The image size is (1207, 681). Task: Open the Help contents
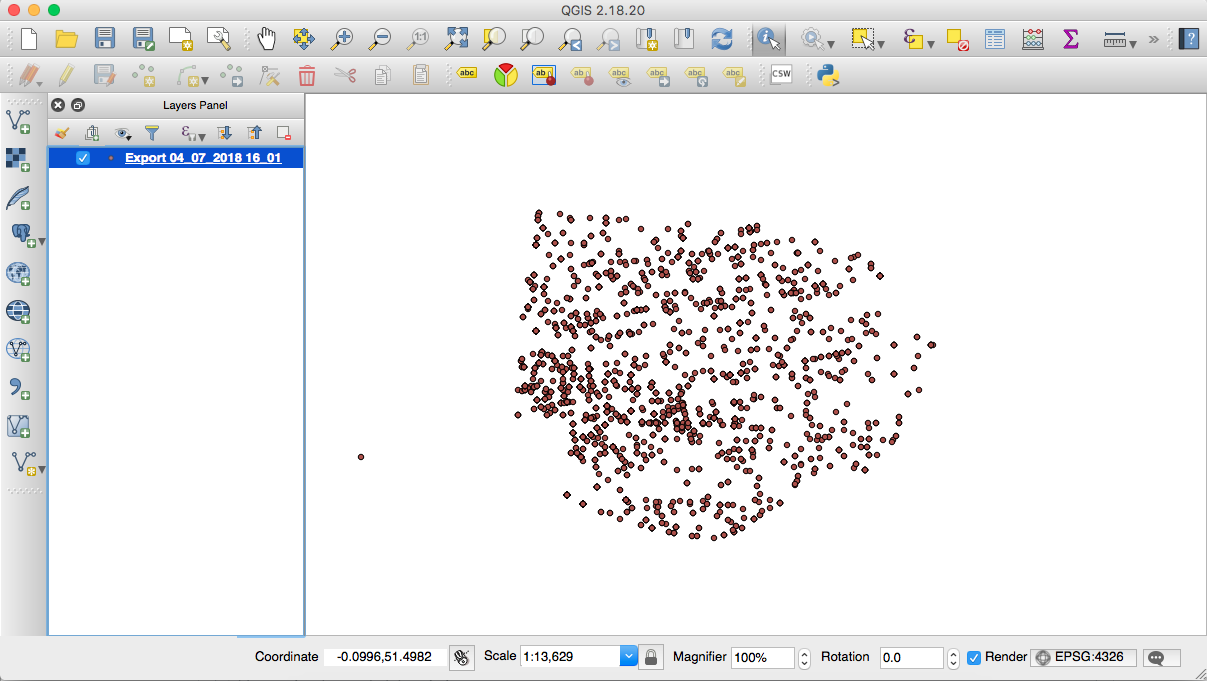point(1188,39)
